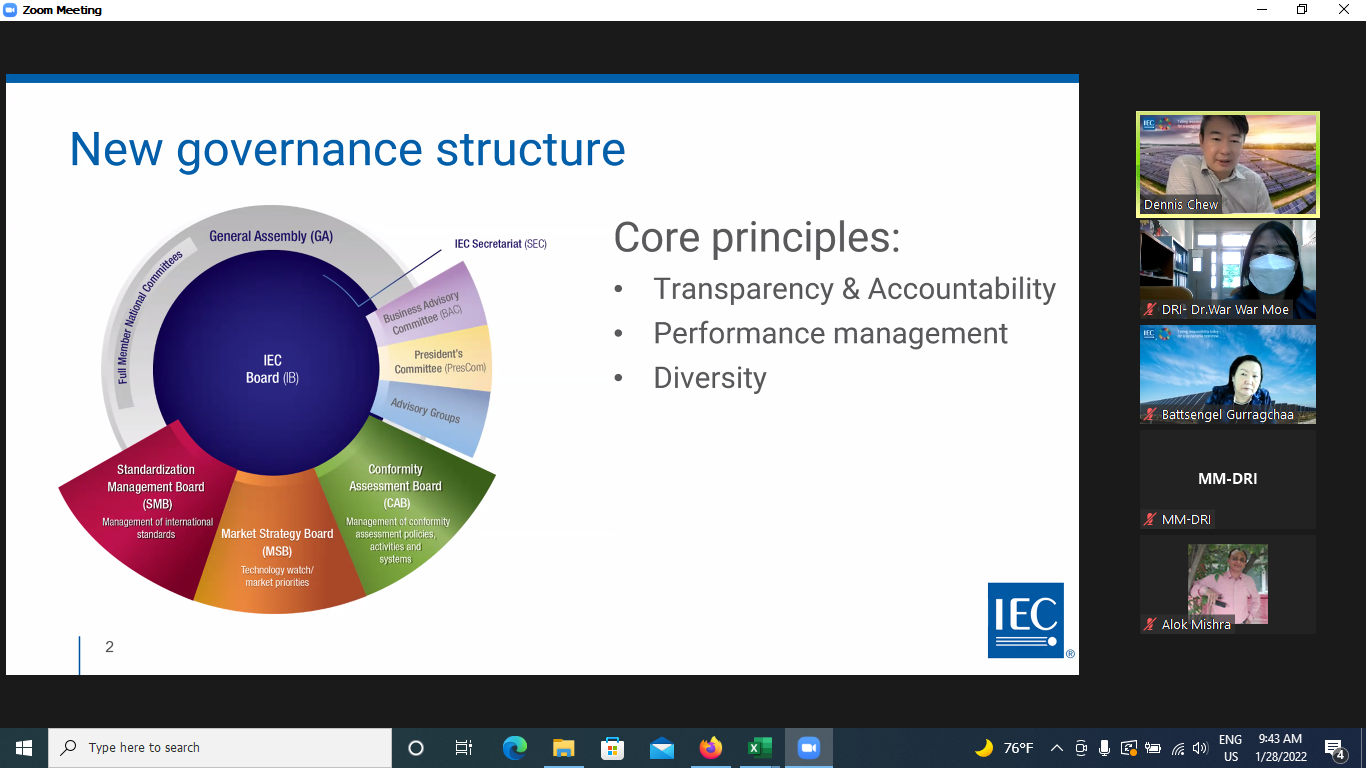Screen dimensions: 1366x768
Task: Open Cortana circle icon in taskbar
Action: click(416, 747)
